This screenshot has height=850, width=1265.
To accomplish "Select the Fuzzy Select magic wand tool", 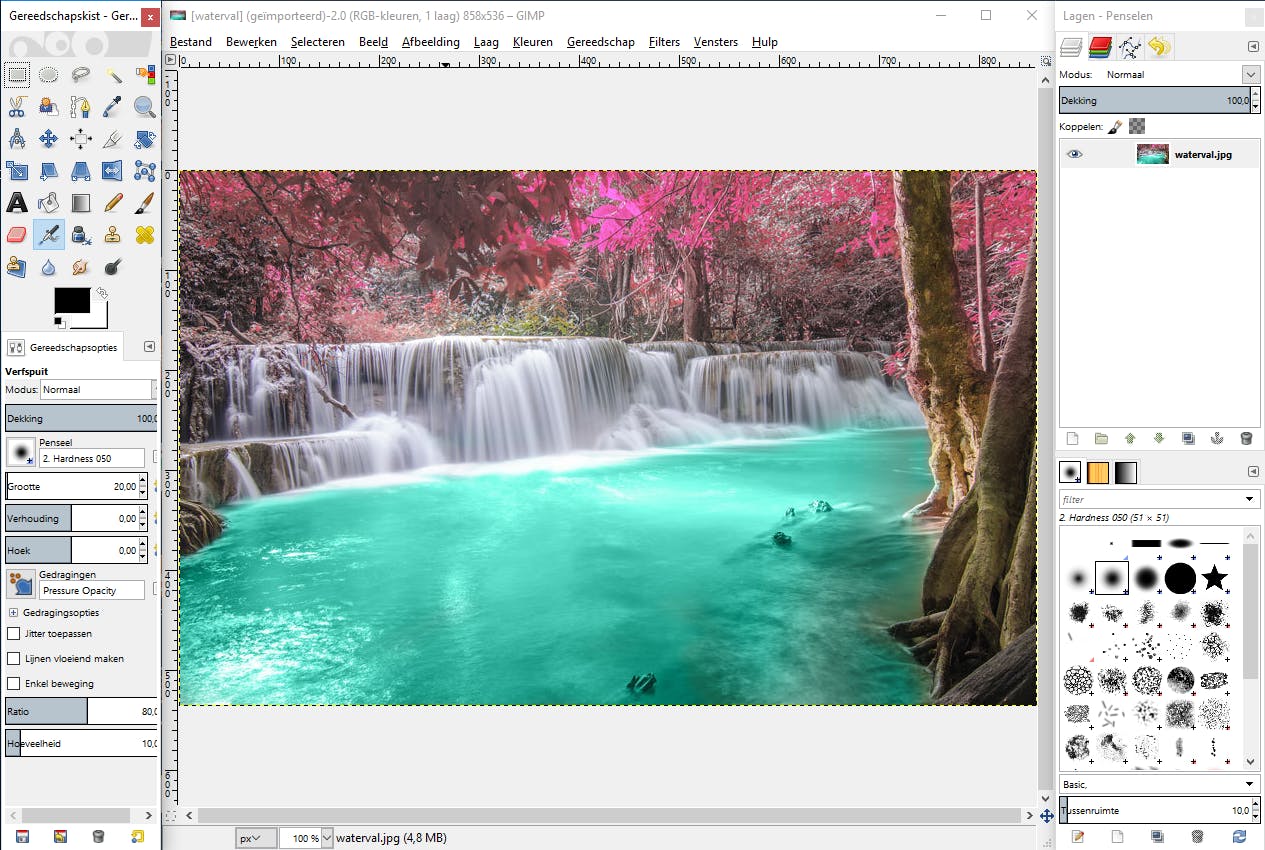I will pyautogui.click(x=113, y=74).
